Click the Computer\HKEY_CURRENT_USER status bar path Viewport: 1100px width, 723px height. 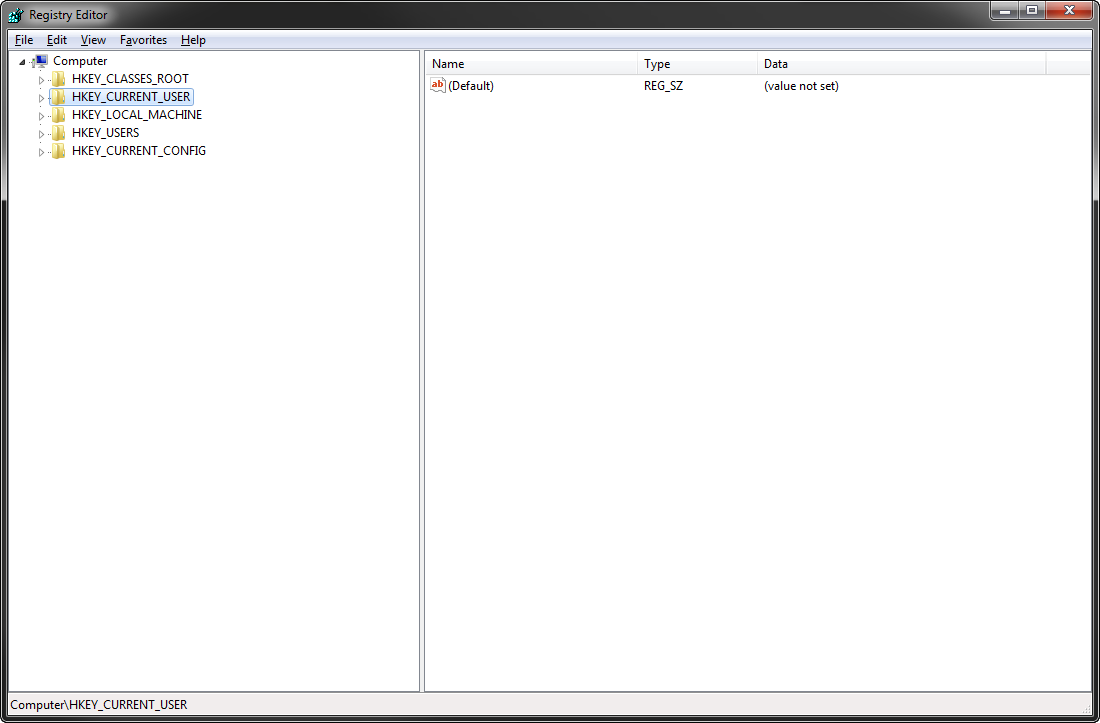[x=99, y=705]
